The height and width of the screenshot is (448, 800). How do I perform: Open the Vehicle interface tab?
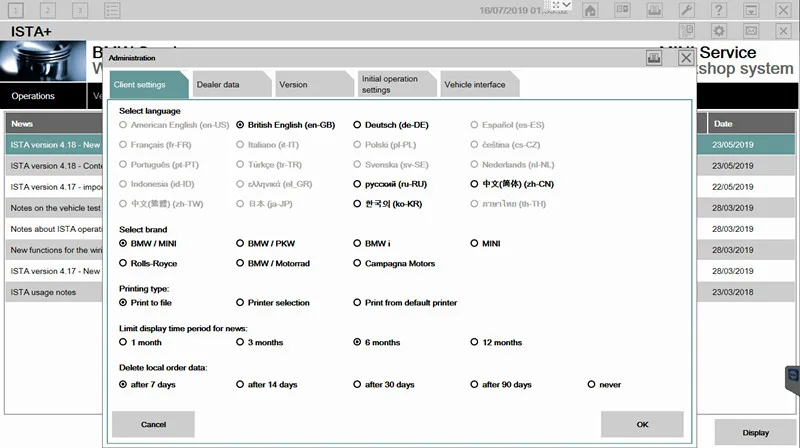(x=478, y=84)
